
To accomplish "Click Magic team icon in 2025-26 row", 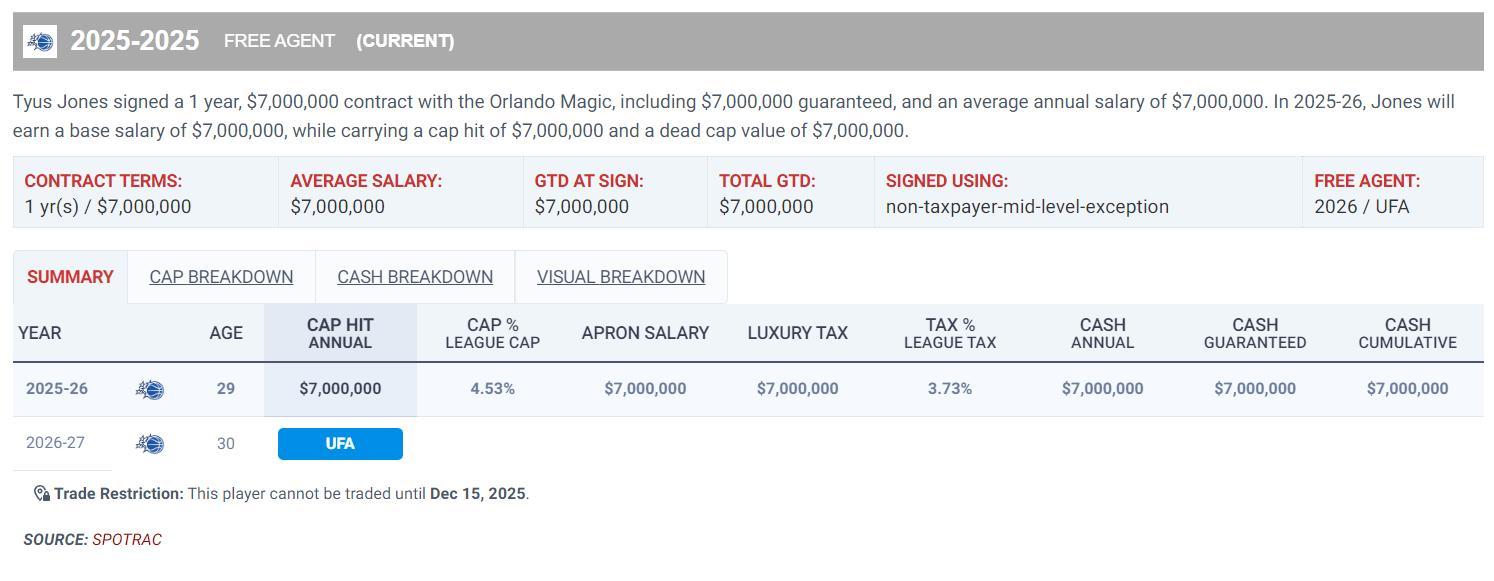I will coord(150,389).
